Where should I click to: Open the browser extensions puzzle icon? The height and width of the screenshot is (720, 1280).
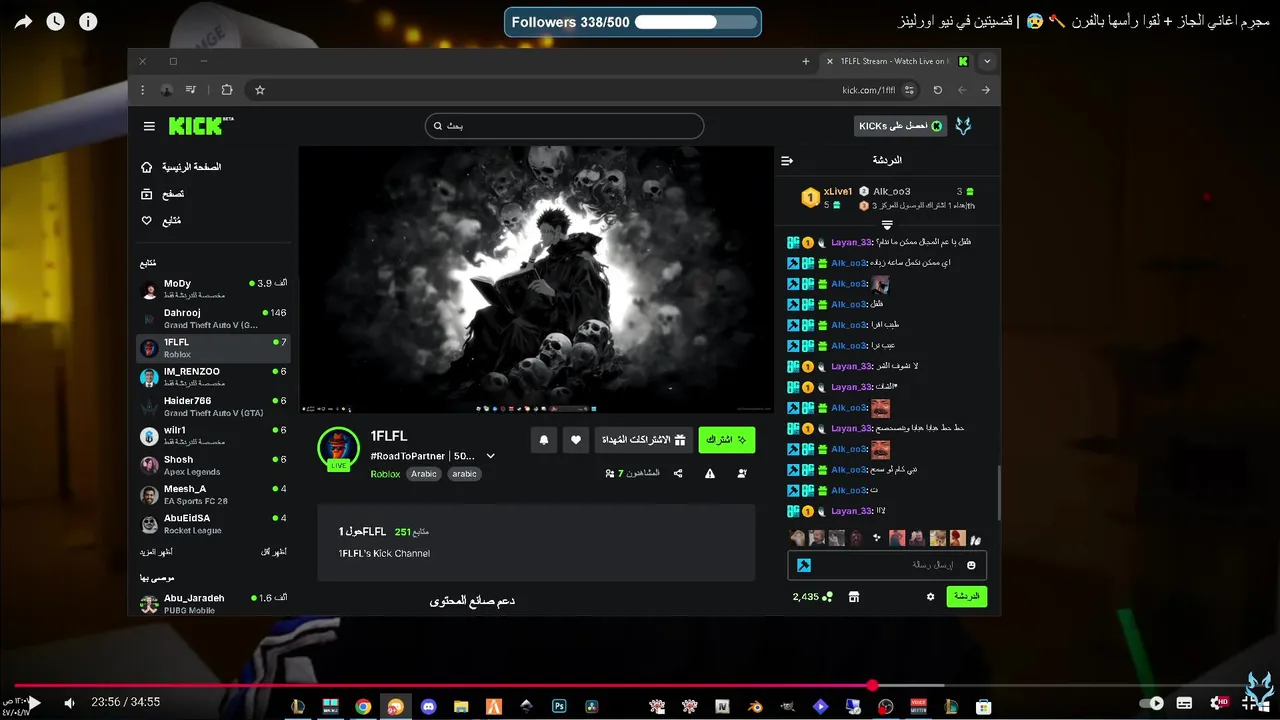[x=227, y=90]
